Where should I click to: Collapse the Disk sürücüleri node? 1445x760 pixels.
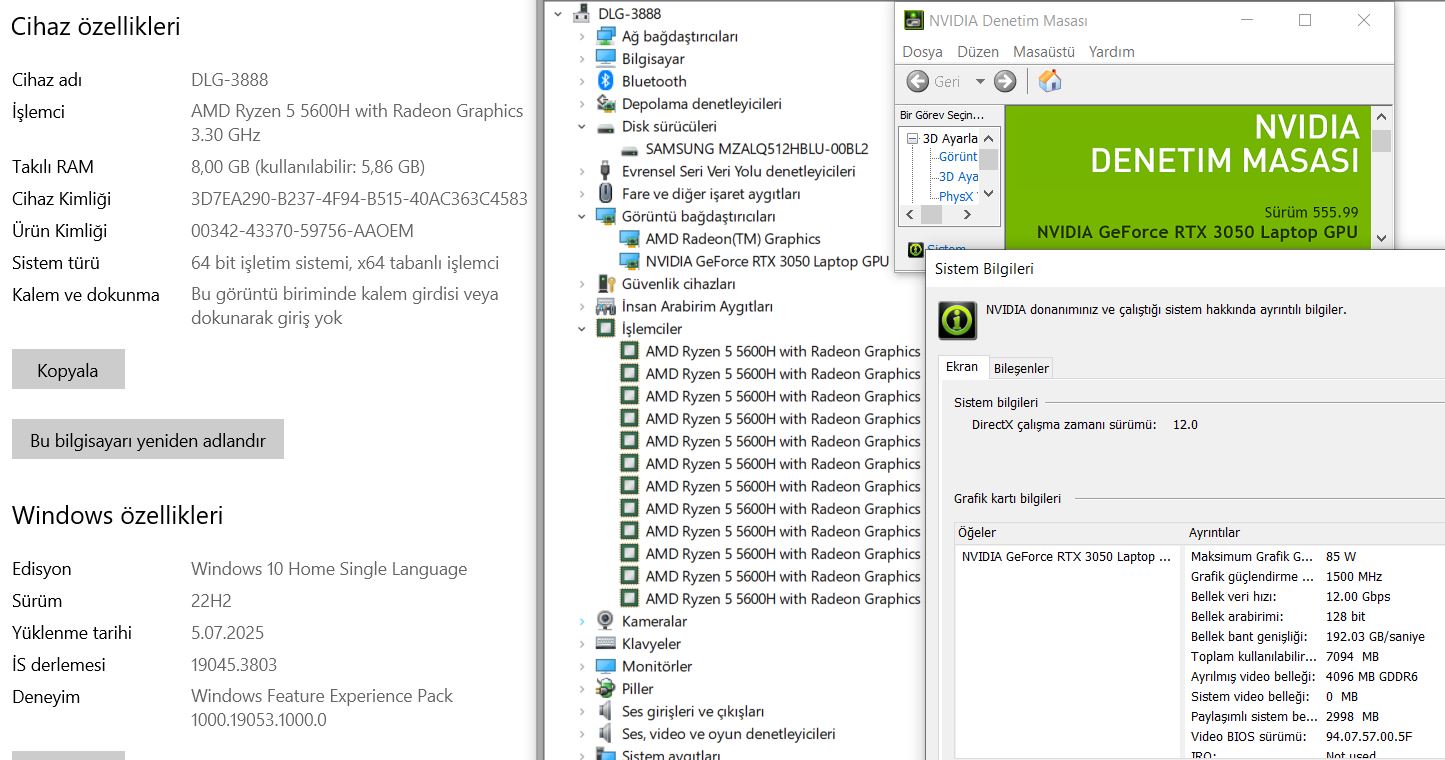[x=581, y=127]
